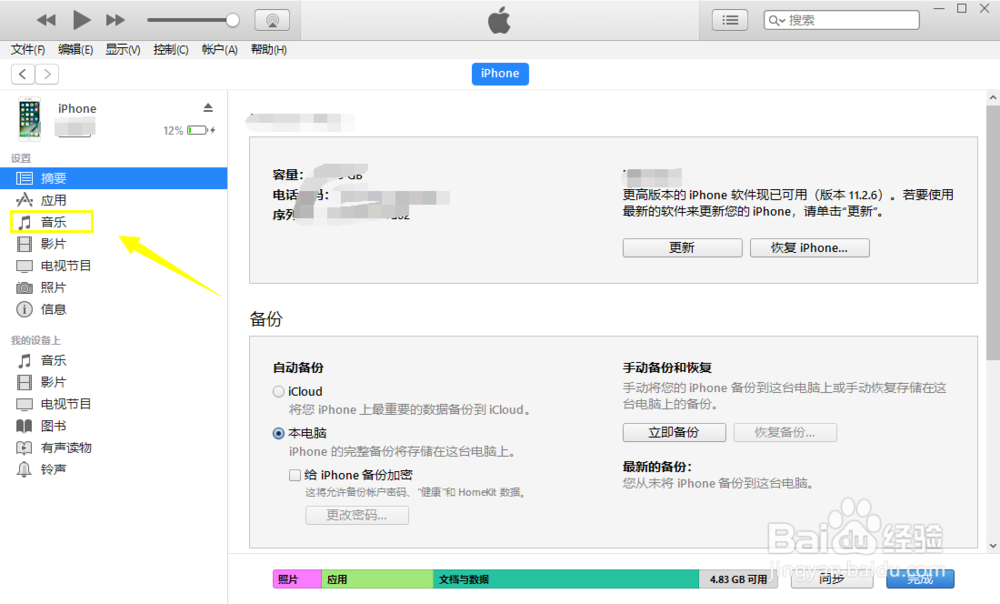Select 摘要 in the settings sidebar
Screen dimensions: 1000x604
114,179
